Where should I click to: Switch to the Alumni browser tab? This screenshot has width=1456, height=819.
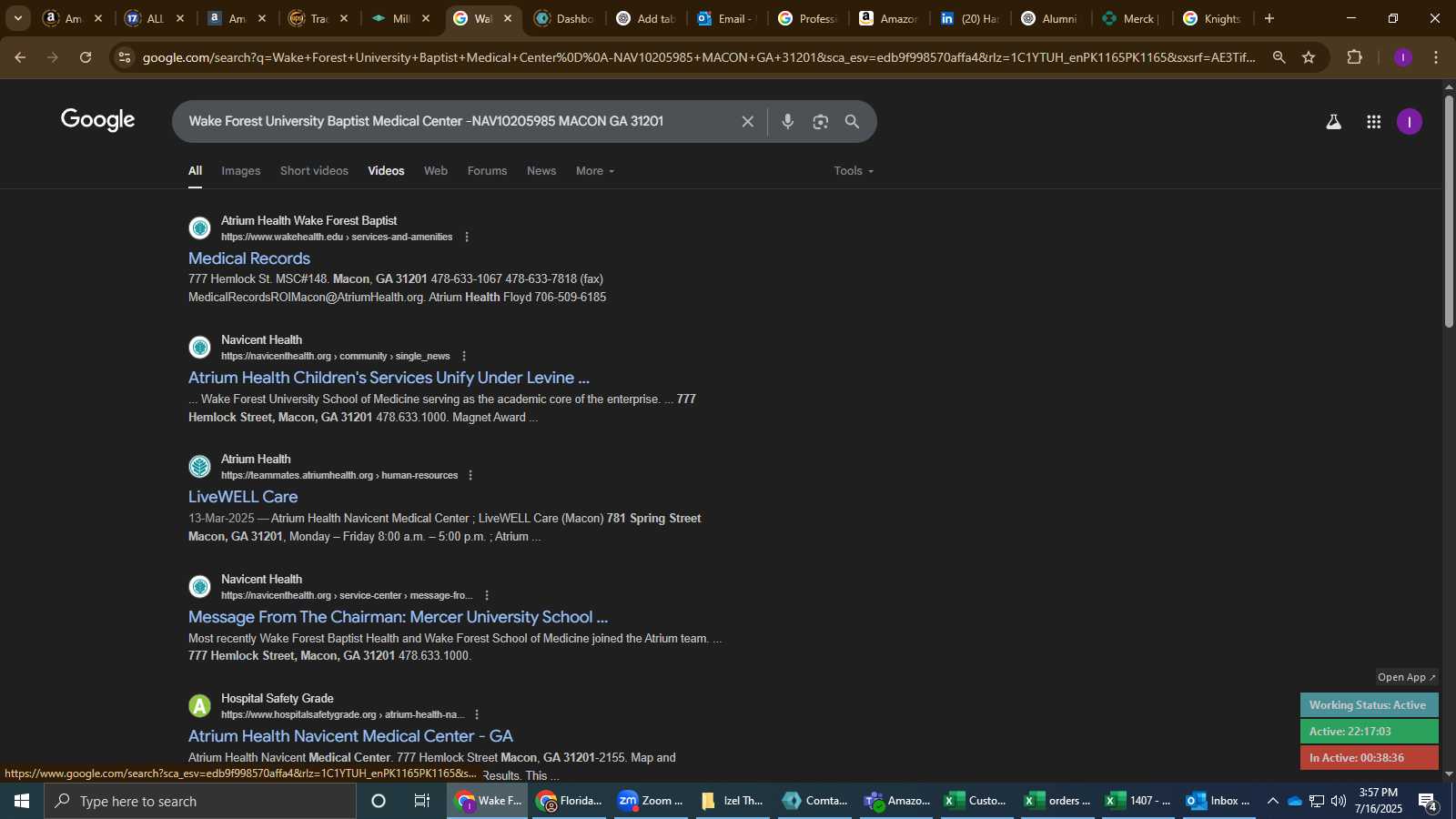tap(1050, 18)
